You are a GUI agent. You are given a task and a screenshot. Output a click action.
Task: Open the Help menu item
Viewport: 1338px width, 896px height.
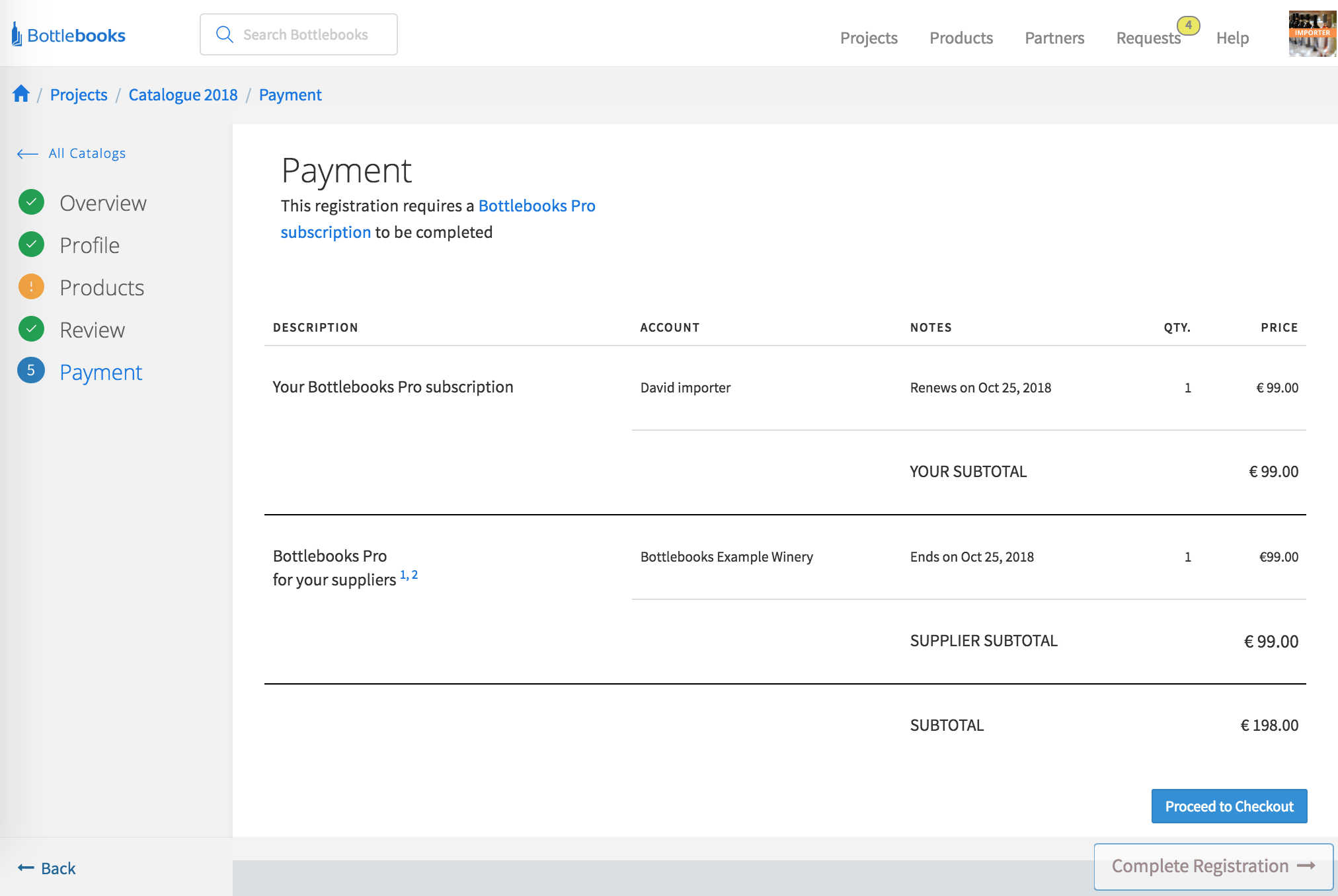pos(1232,38)
